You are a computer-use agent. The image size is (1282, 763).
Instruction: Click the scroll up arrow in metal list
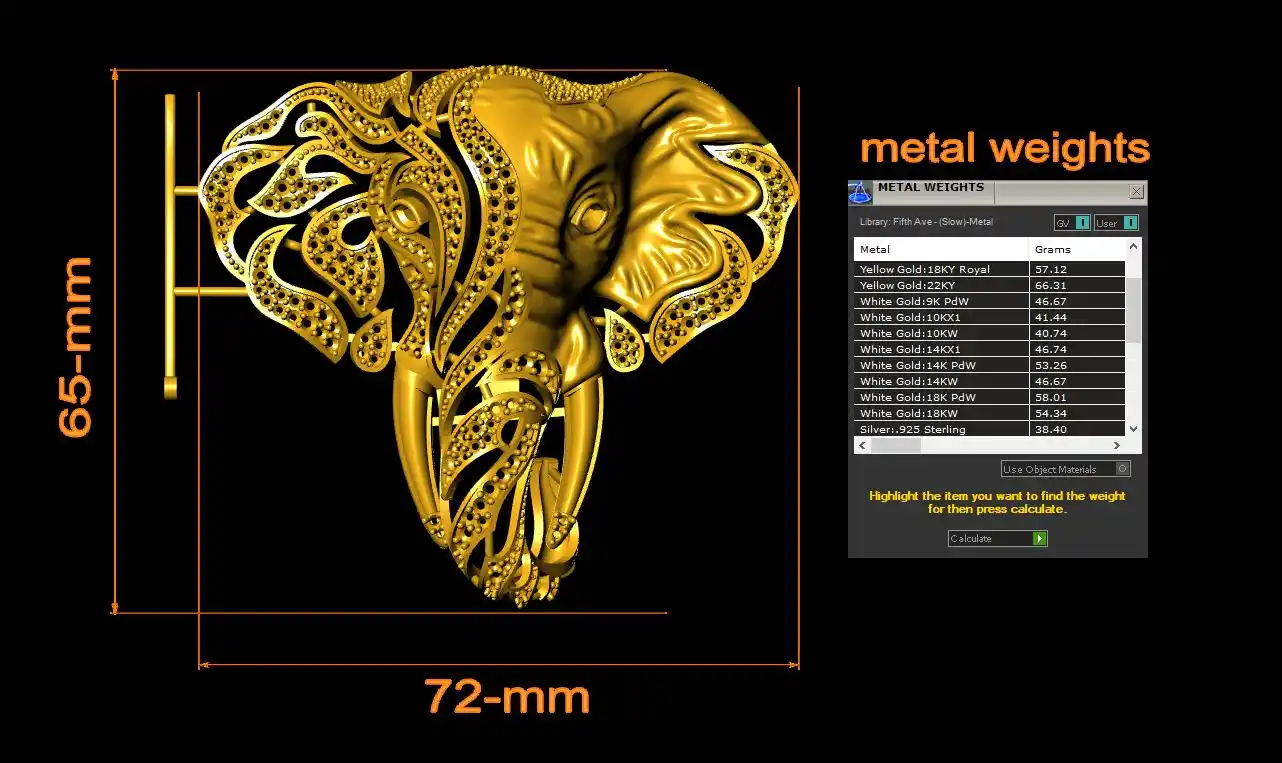click(x=1133, y=247)
